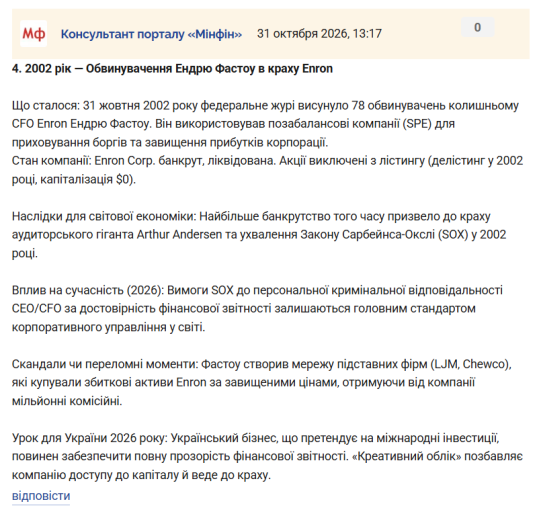
Task: Click the text «Скандали чи переломні моменти»
Action: coord(104,364)
